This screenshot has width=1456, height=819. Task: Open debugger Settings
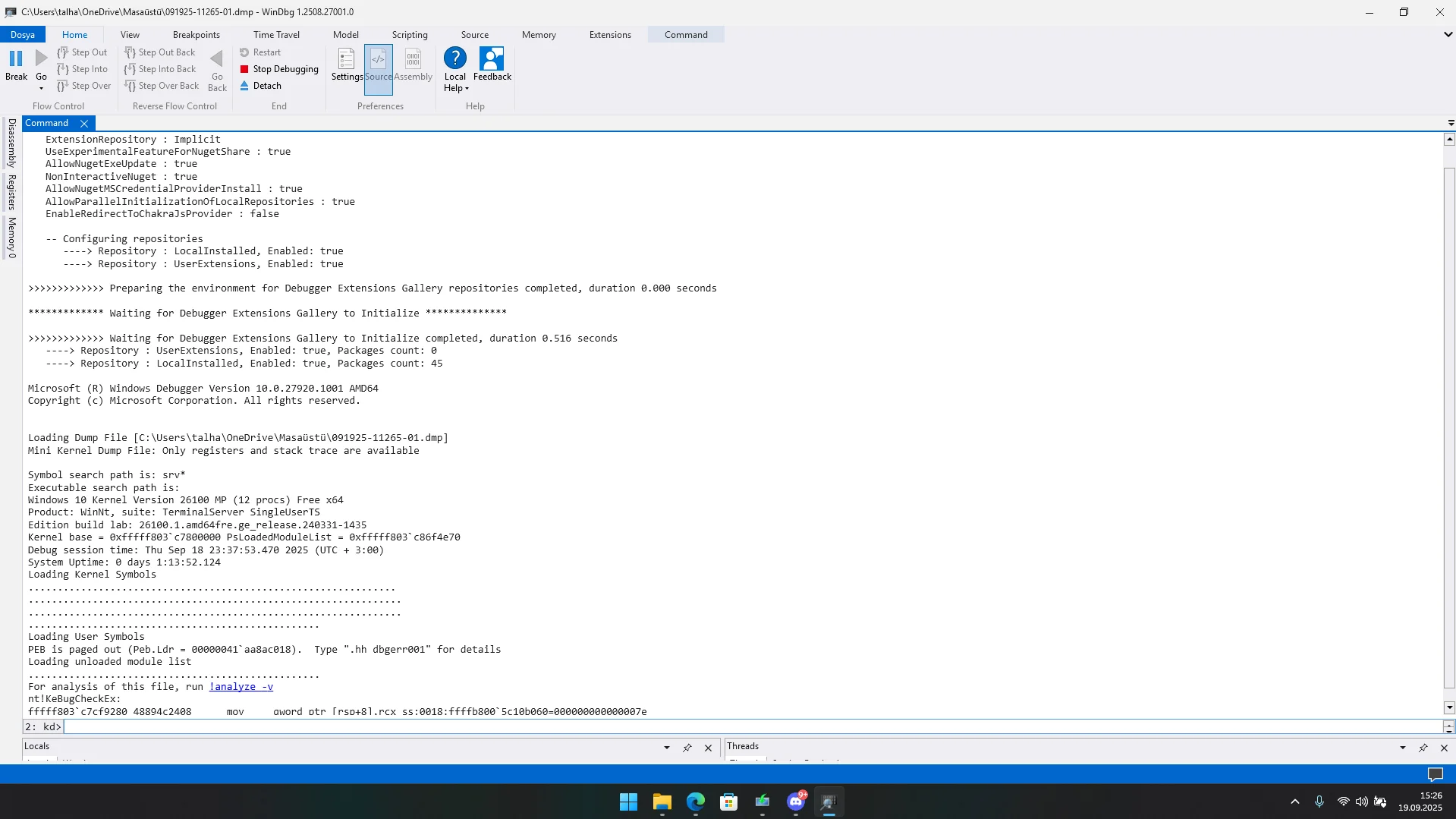(347, 65)
